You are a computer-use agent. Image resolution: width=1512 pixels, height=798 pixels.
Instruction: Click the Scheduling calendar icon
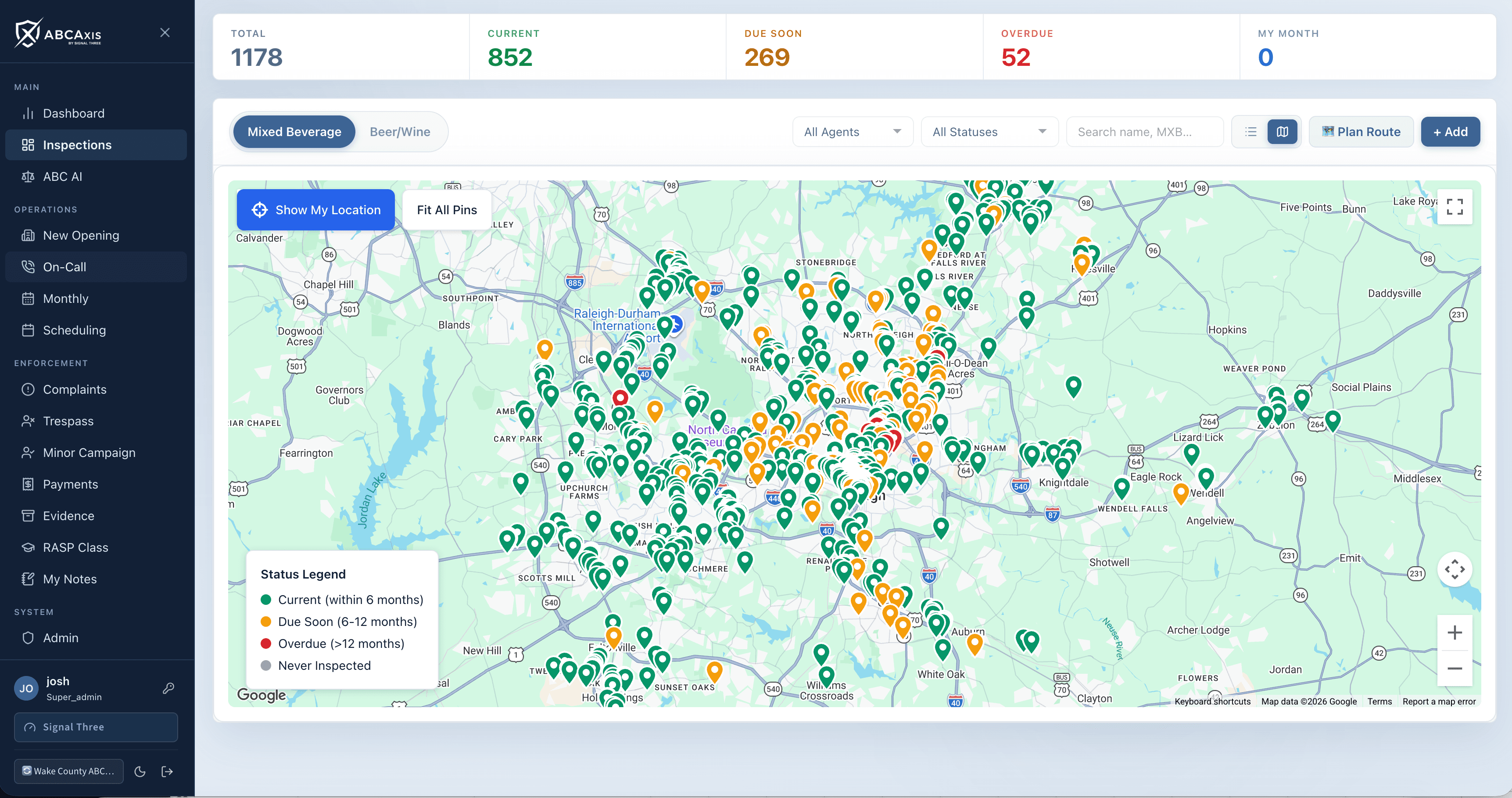28,330
